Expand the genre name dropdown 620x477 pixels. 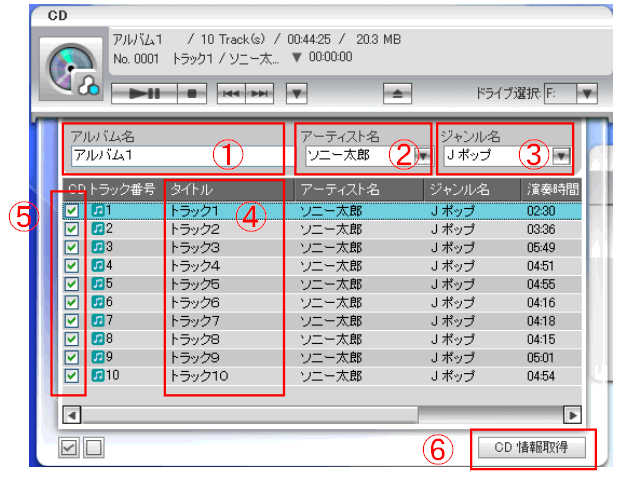(x=562, y=155)
